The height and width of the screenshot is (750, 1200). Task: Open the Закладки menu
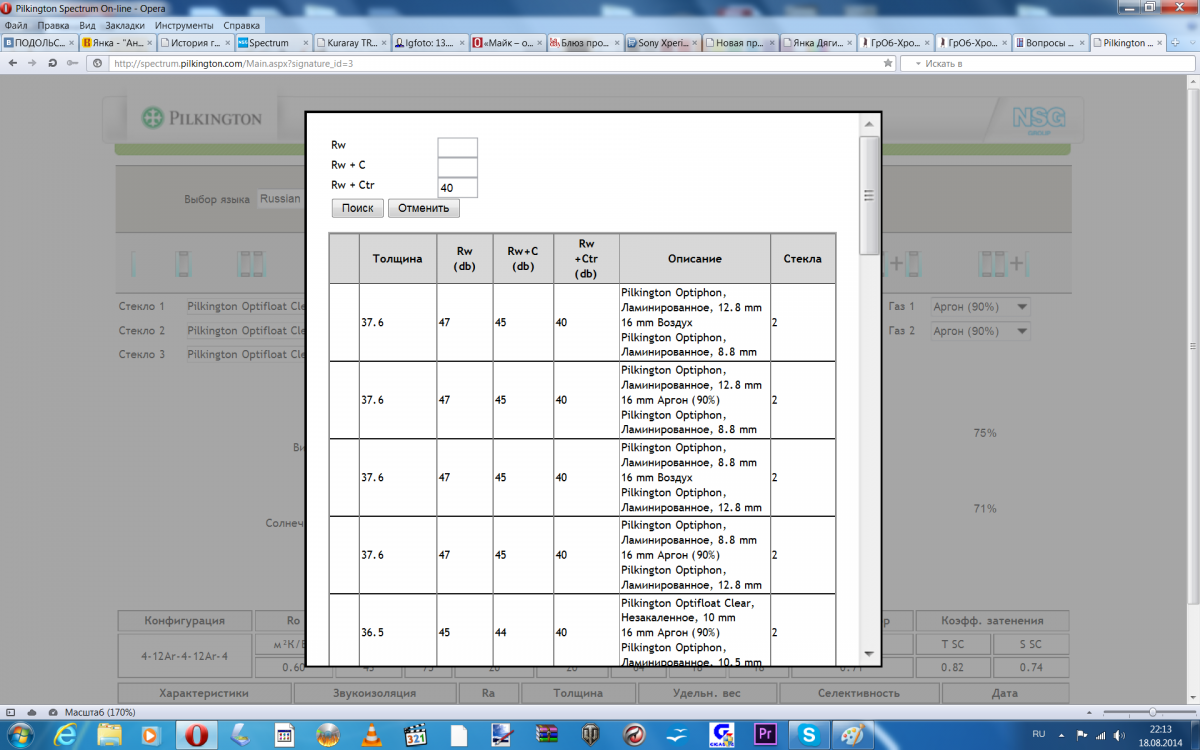(125, 25)
